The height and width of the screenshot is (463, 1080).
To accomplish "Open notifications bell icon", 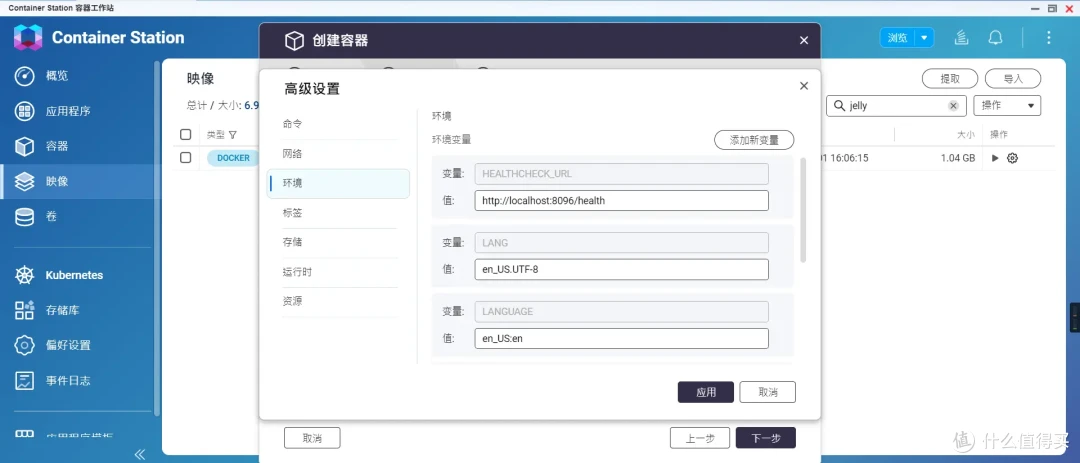I will tap(995, 38).
